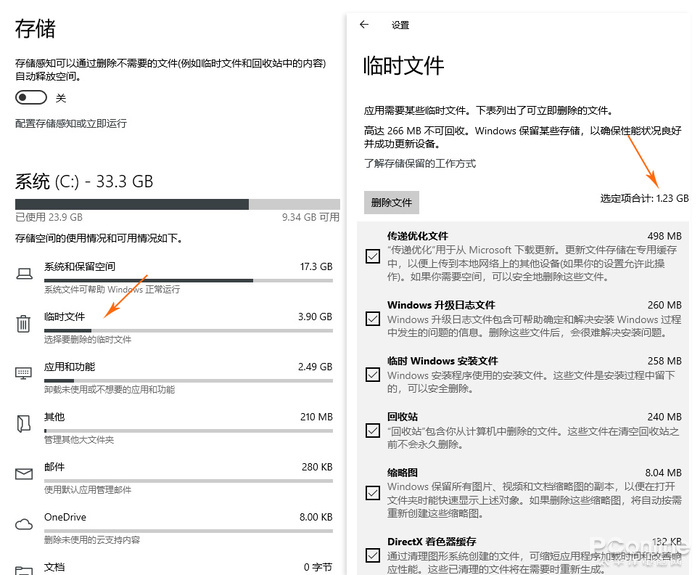Screen dimensions: 700x575
Task: Click the folder icon beside 文档
Action: tap(24, 570)
